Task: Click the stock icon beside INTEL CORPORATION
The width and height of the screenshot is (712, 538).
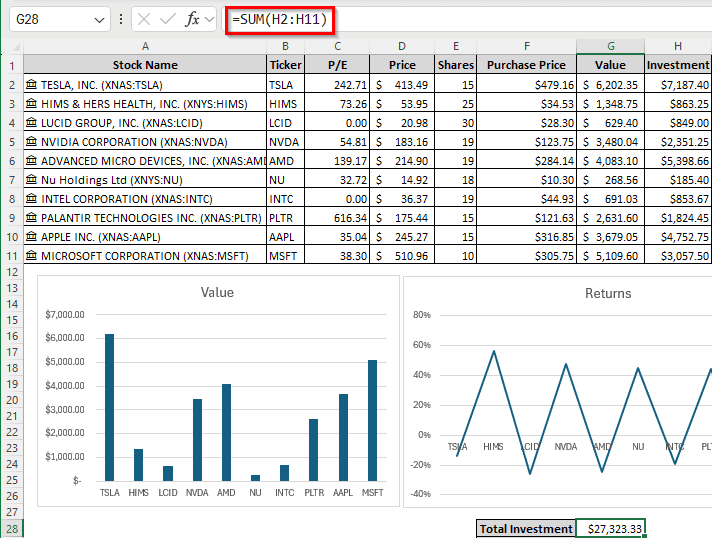Action: coord(31,199)
